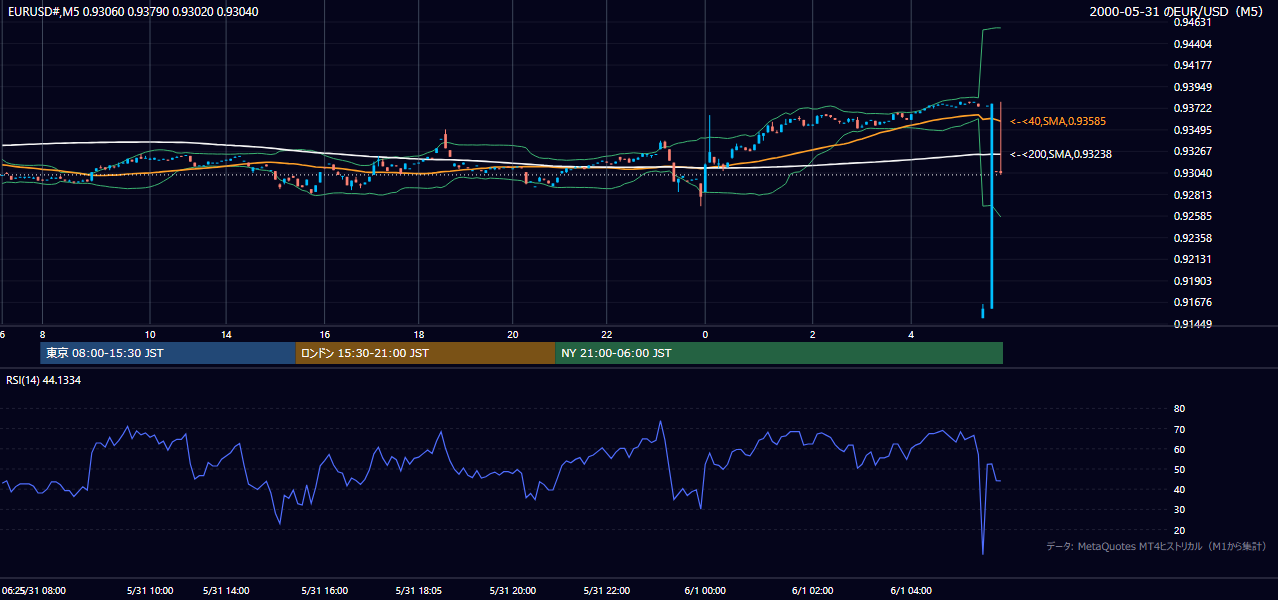Click price axis value 0.92358
This screenshot has width=1278, height=600.
click(1193, 238)
